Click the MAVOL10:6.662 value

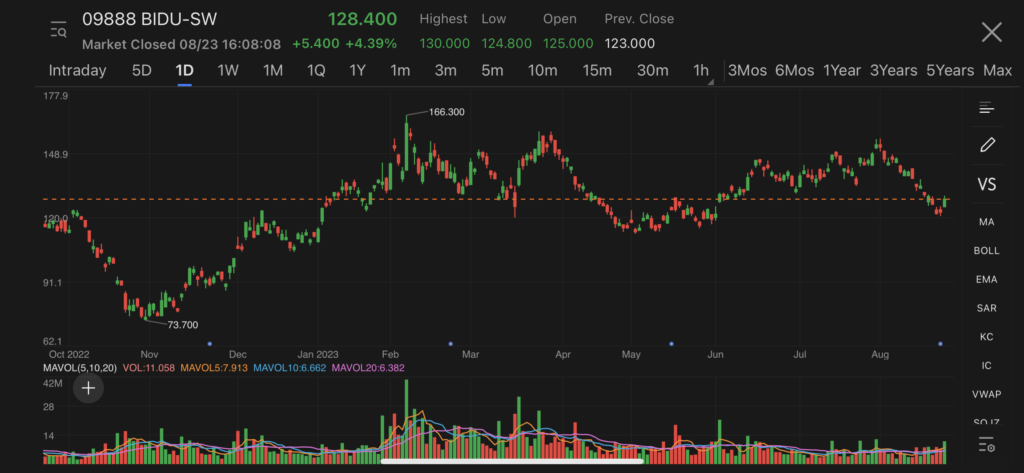pyautogui.click(x=290, y=368)
